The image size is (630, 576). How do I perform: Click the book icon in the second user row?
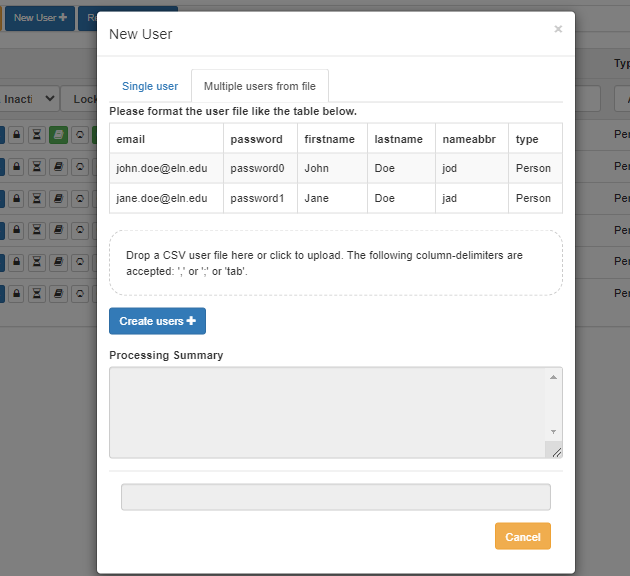[x=58, y=167]
